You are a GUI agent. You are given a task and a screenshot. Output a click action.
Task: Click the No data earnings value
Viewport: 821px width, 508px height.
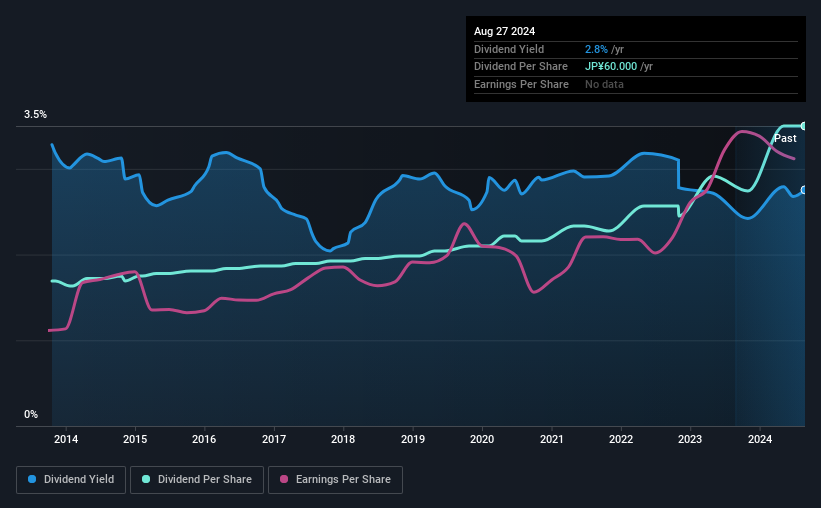coord(604,84)
